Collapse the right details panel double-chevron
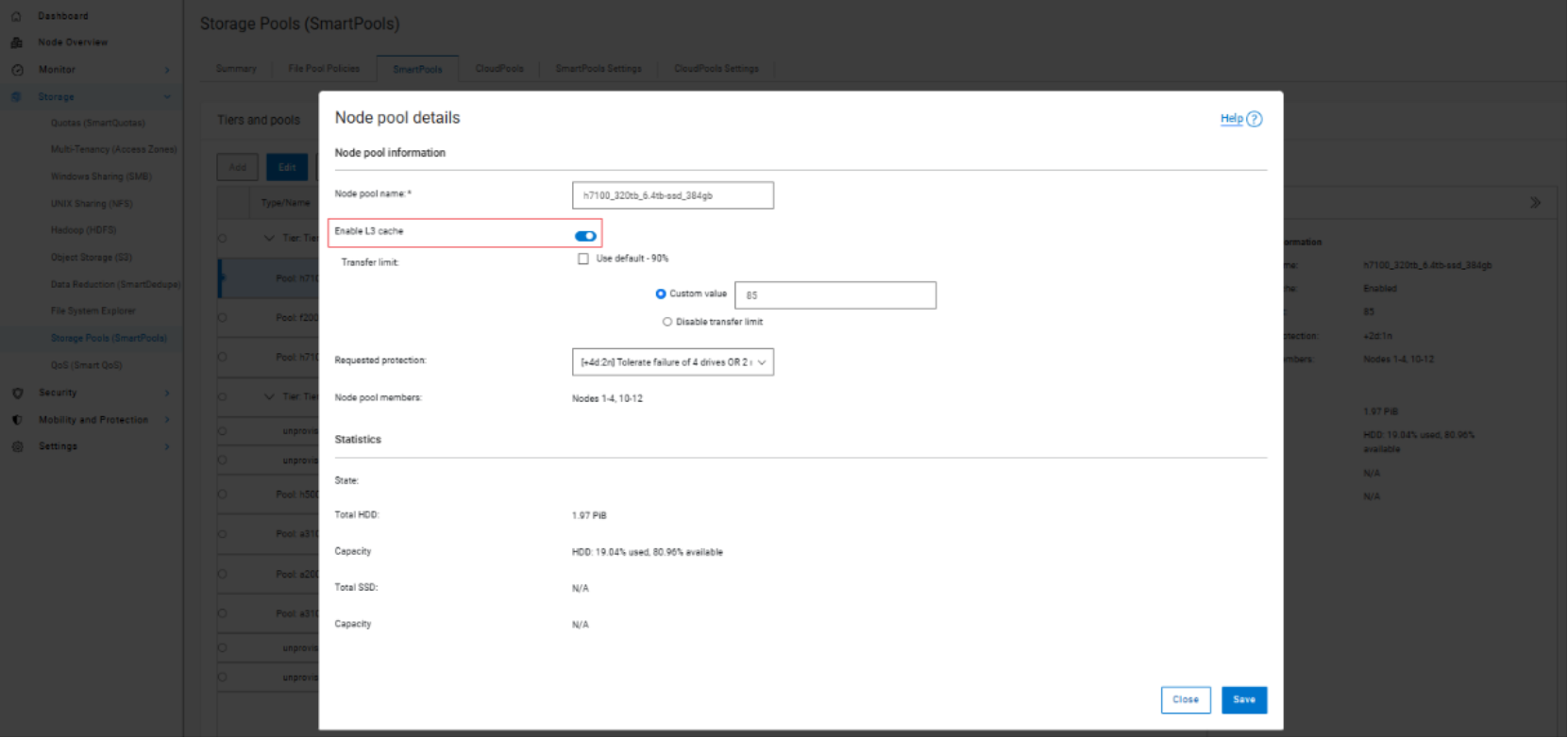Viewport: 1568px width, 738px height. 1535,202
